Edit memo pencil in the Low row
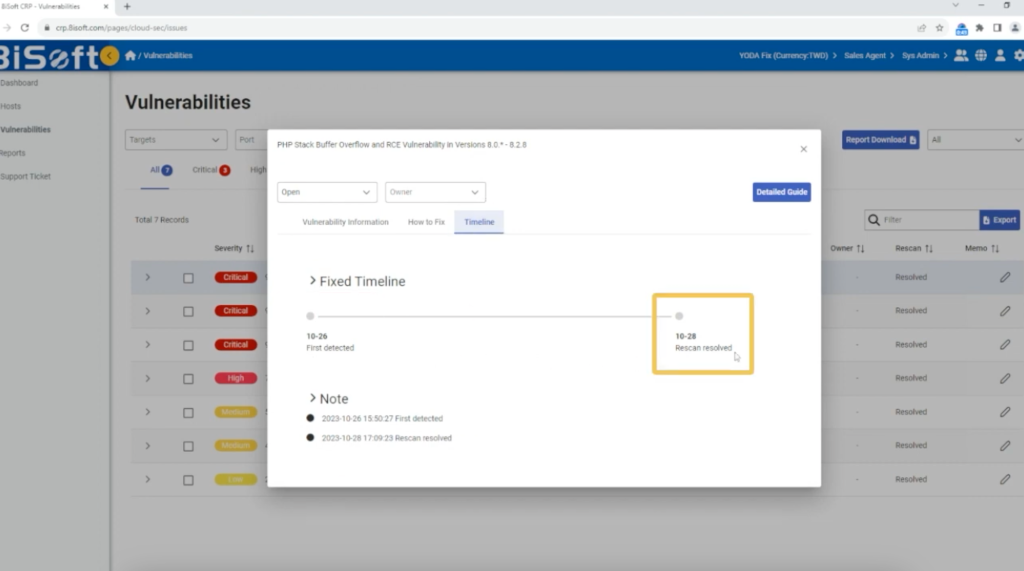Image resolution: width=1024 pixels, height=571 pixels. point(1004,479)
